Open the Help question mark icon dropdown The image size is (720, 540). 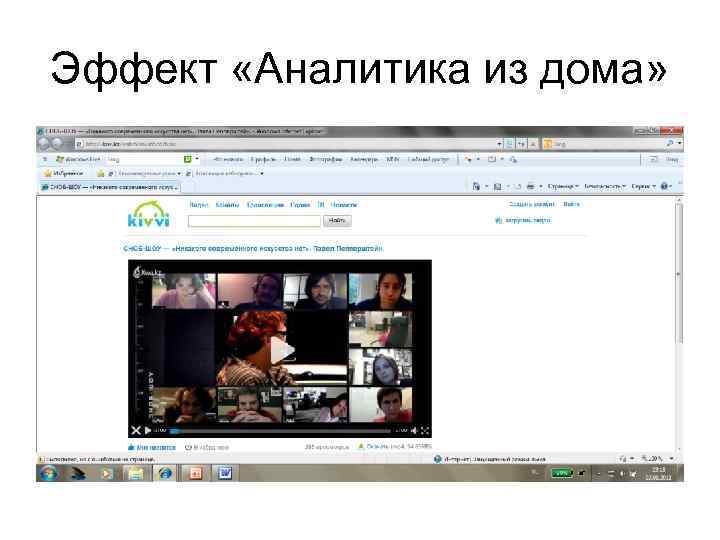[667, 186]
